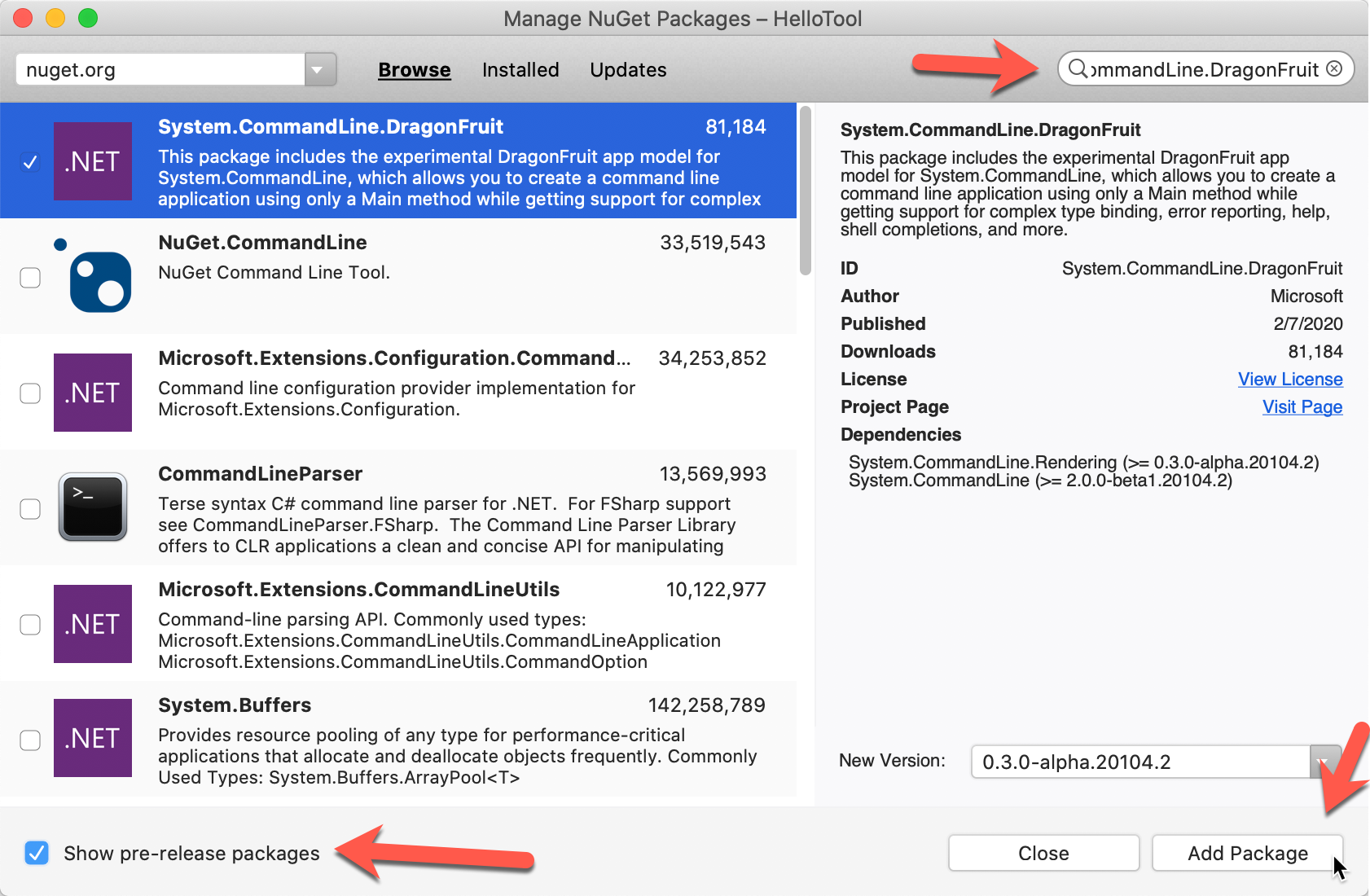Open the View License link
The image size is (1370, 896).
pos(1290,379)
